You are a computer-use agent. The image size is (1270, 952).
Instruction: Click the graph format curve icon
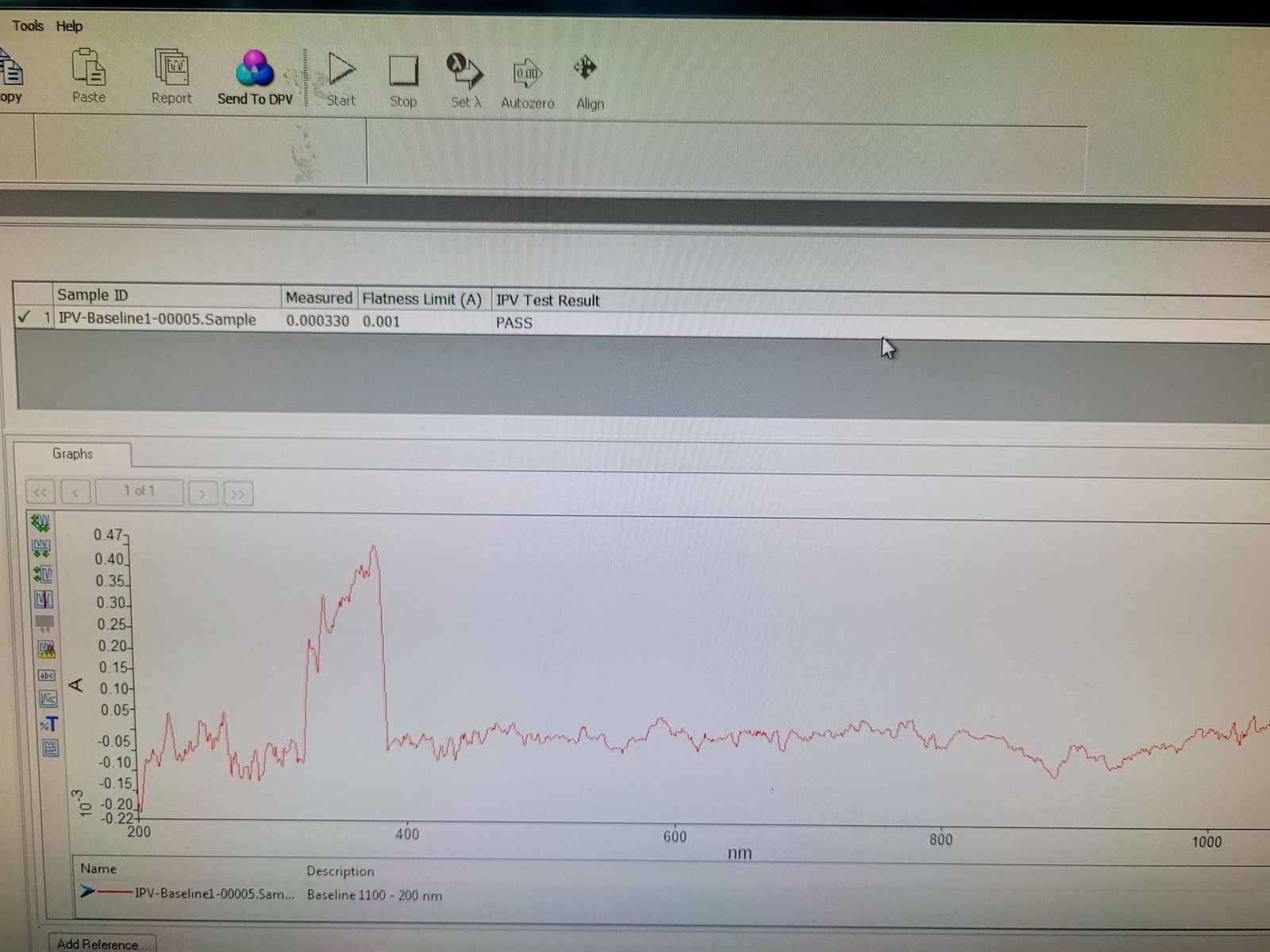coord(48,699)
